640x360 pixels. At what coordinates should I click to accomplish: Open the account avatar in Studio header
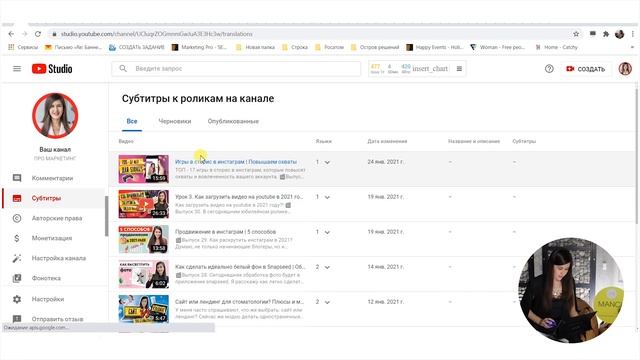click(625, 69)
